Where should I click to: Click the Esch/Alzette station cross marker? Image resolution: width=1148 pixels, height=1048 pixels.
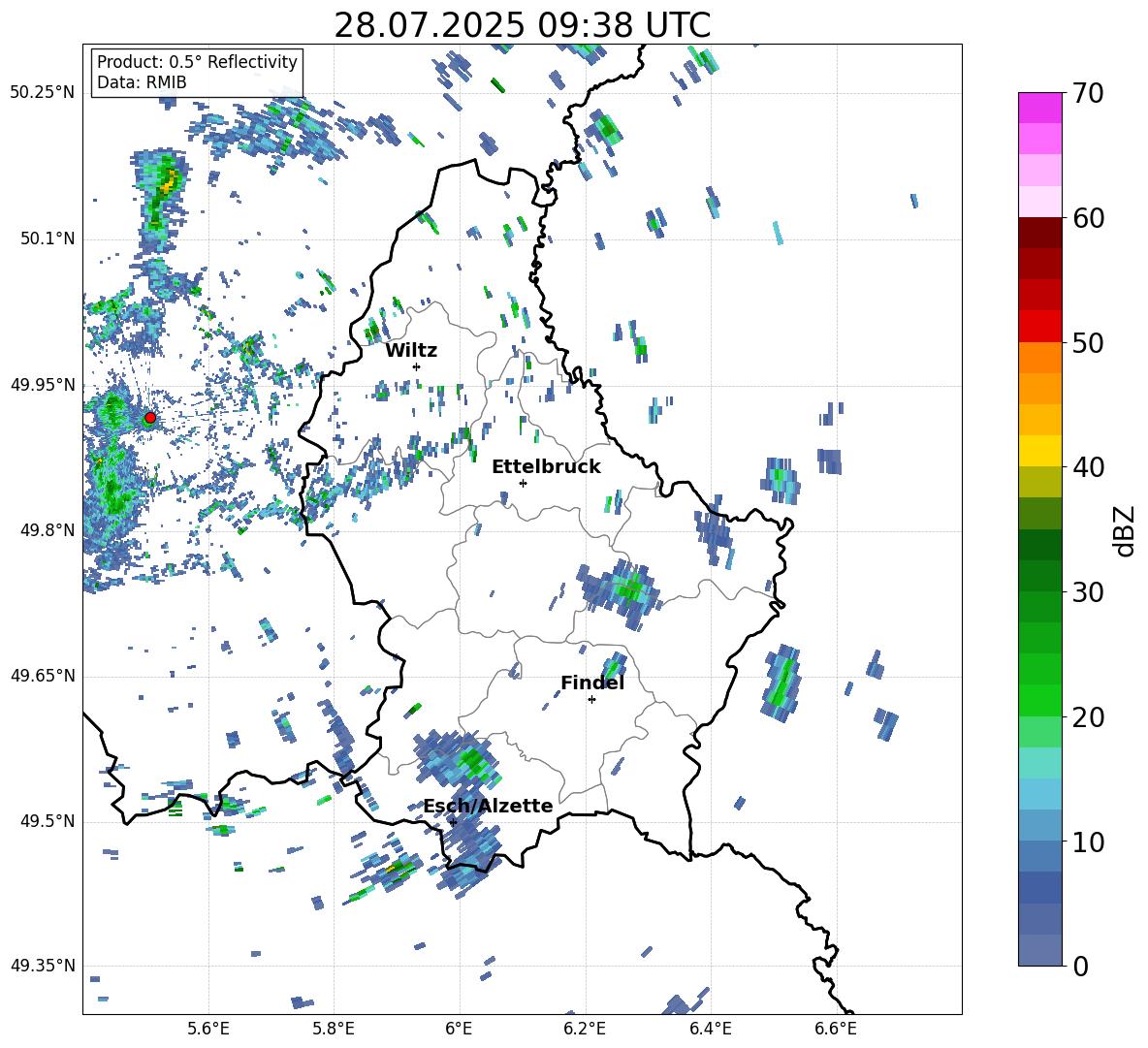(x=453, y=822)
